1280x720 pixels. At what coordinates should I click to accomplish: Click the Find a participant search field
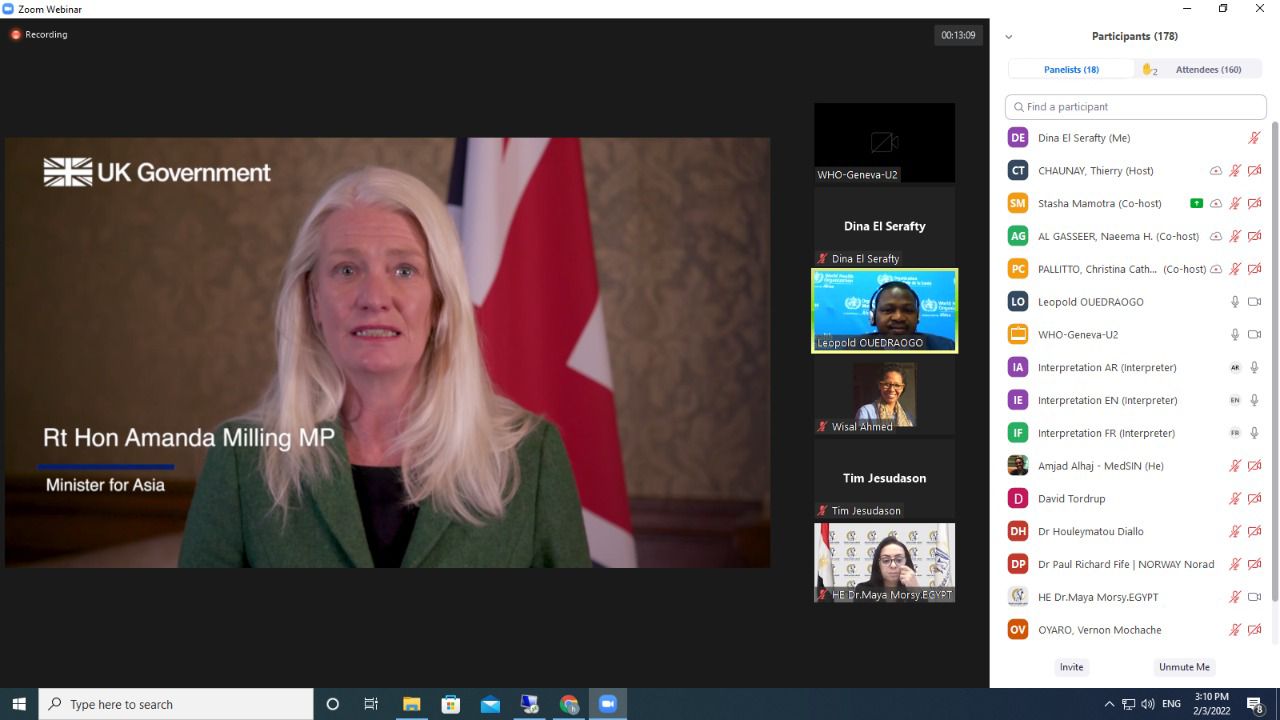coord(1135,107)
